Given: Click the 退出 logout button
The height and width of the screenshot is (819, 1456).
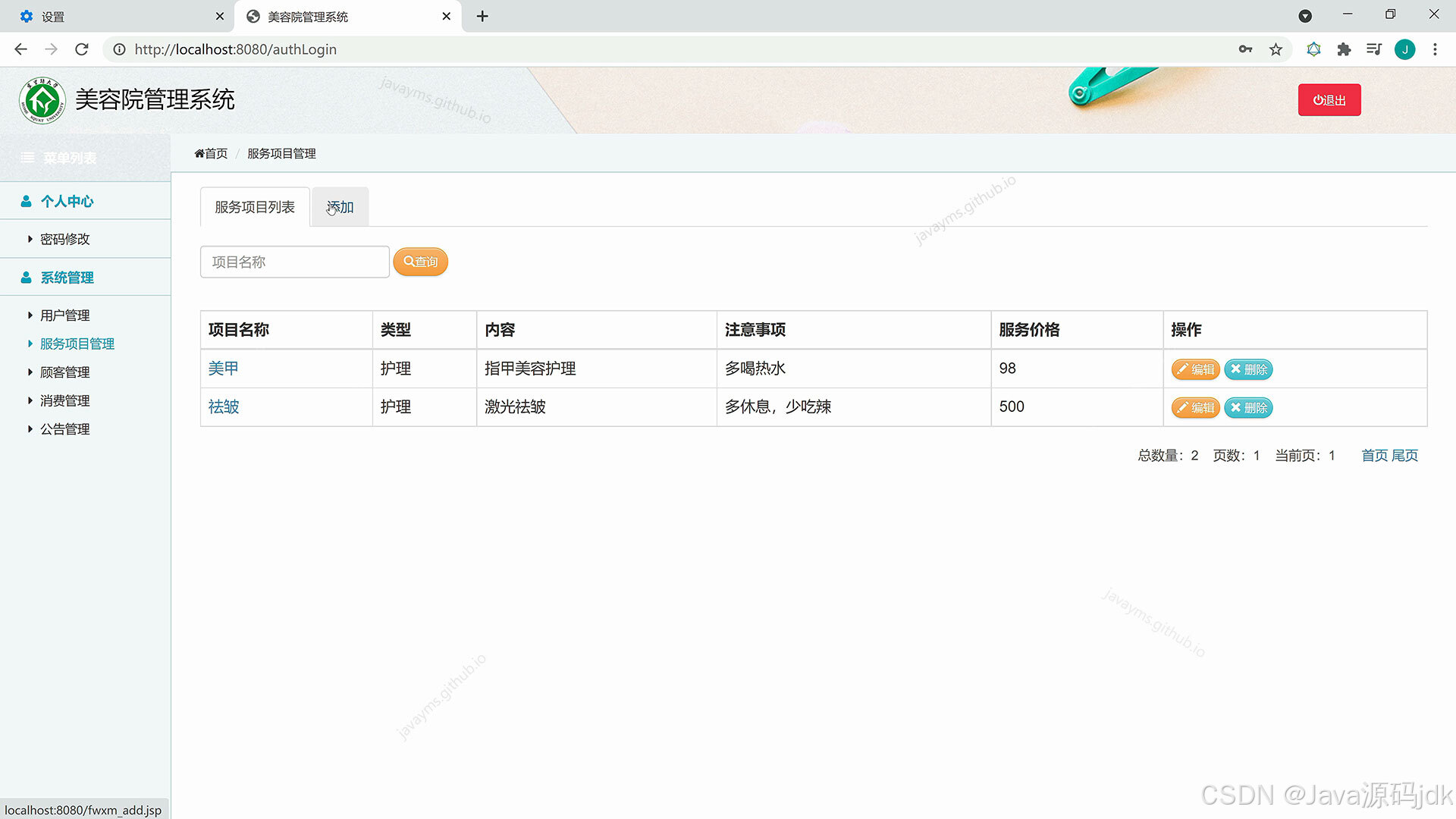Looking at the screenshot, I should point(1329,100).
